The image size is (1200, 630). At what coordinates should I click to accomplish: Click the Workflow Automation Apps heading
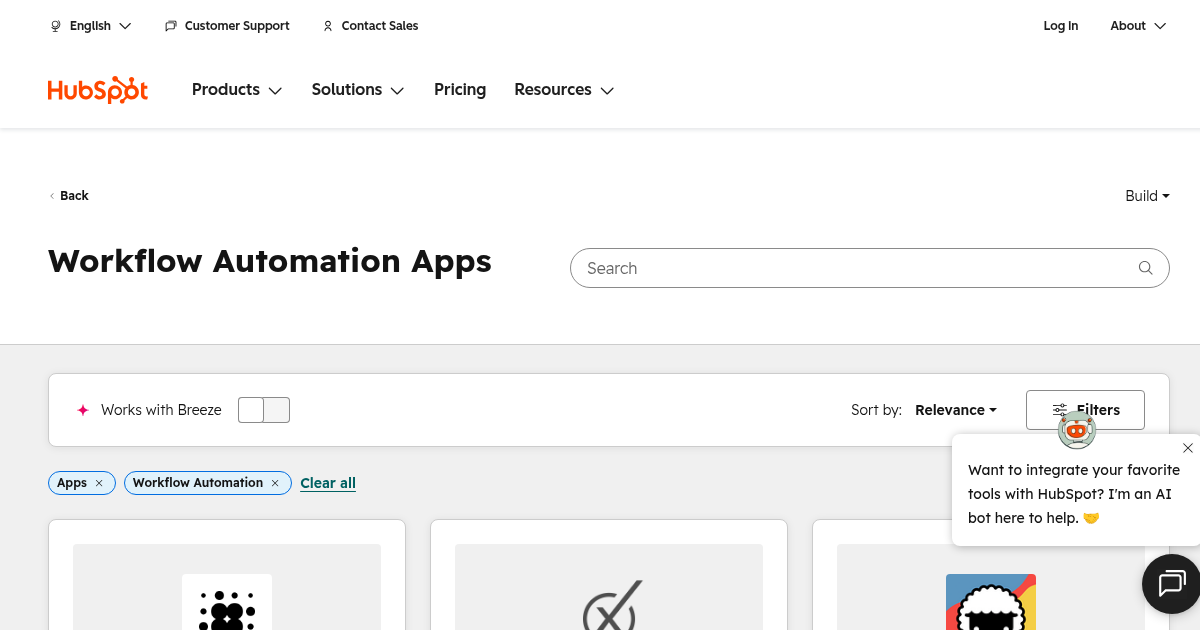(270, 261)
